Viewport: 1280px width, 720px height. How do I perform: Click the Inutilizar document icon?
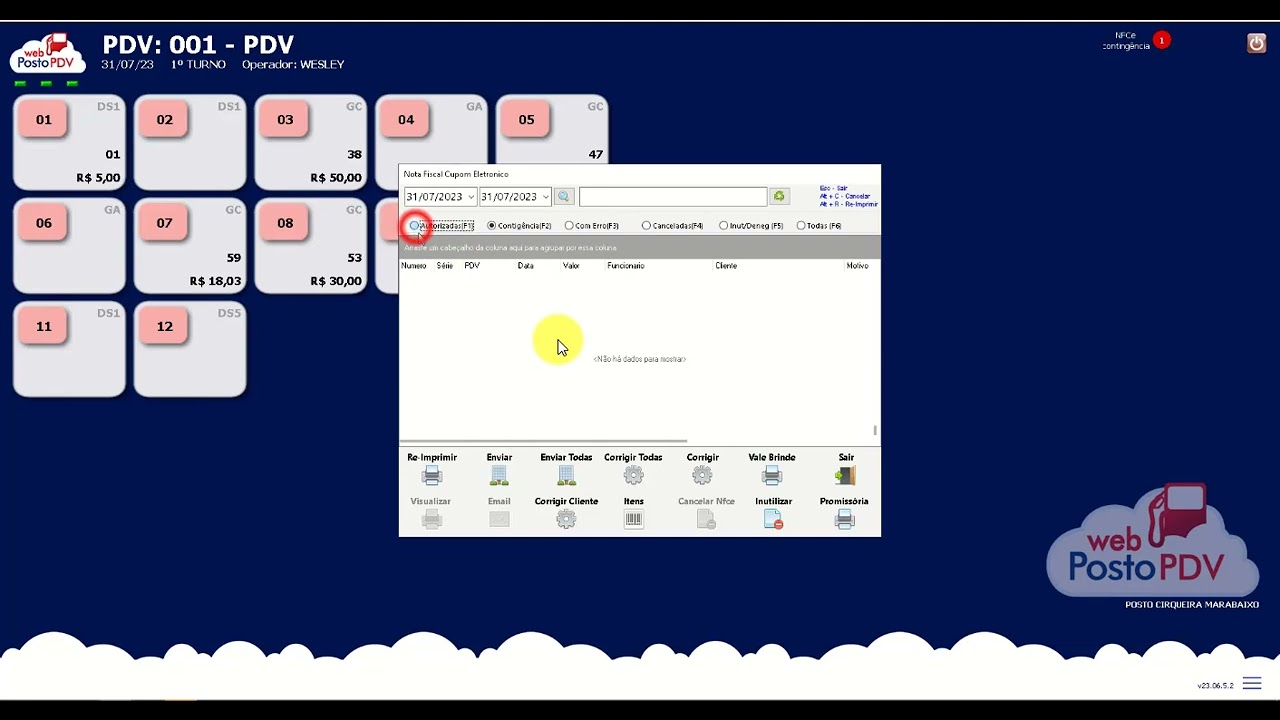point(773,519)
